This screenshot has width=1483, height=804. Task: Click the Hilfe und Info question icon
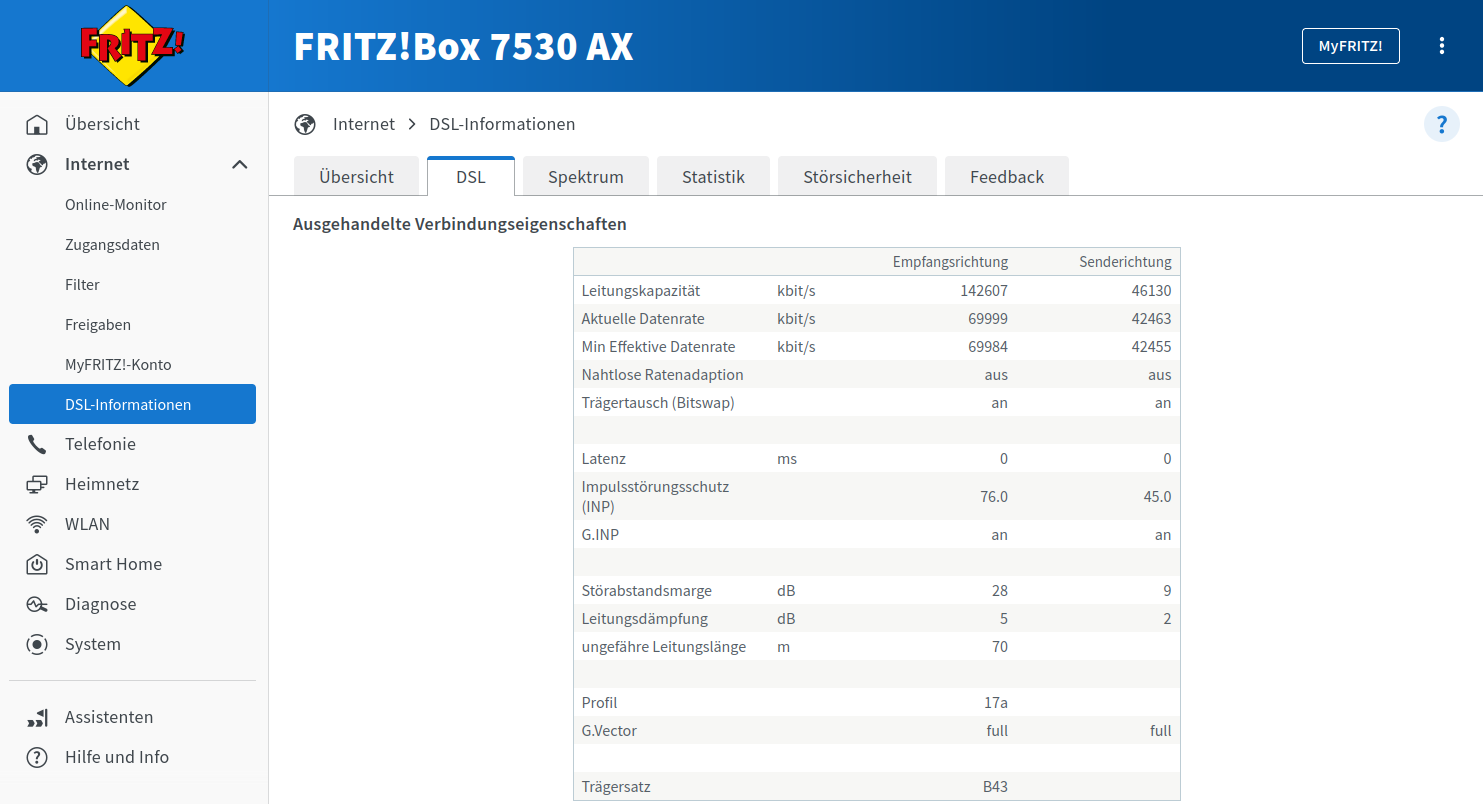click(x=37, y=757)
